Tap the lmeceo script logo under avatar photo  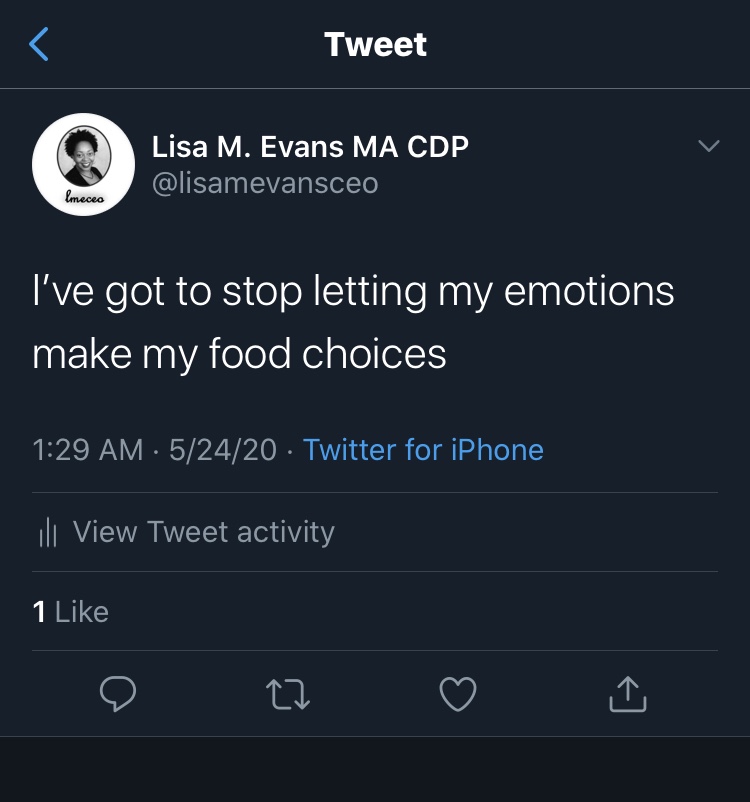click(83, 197)
